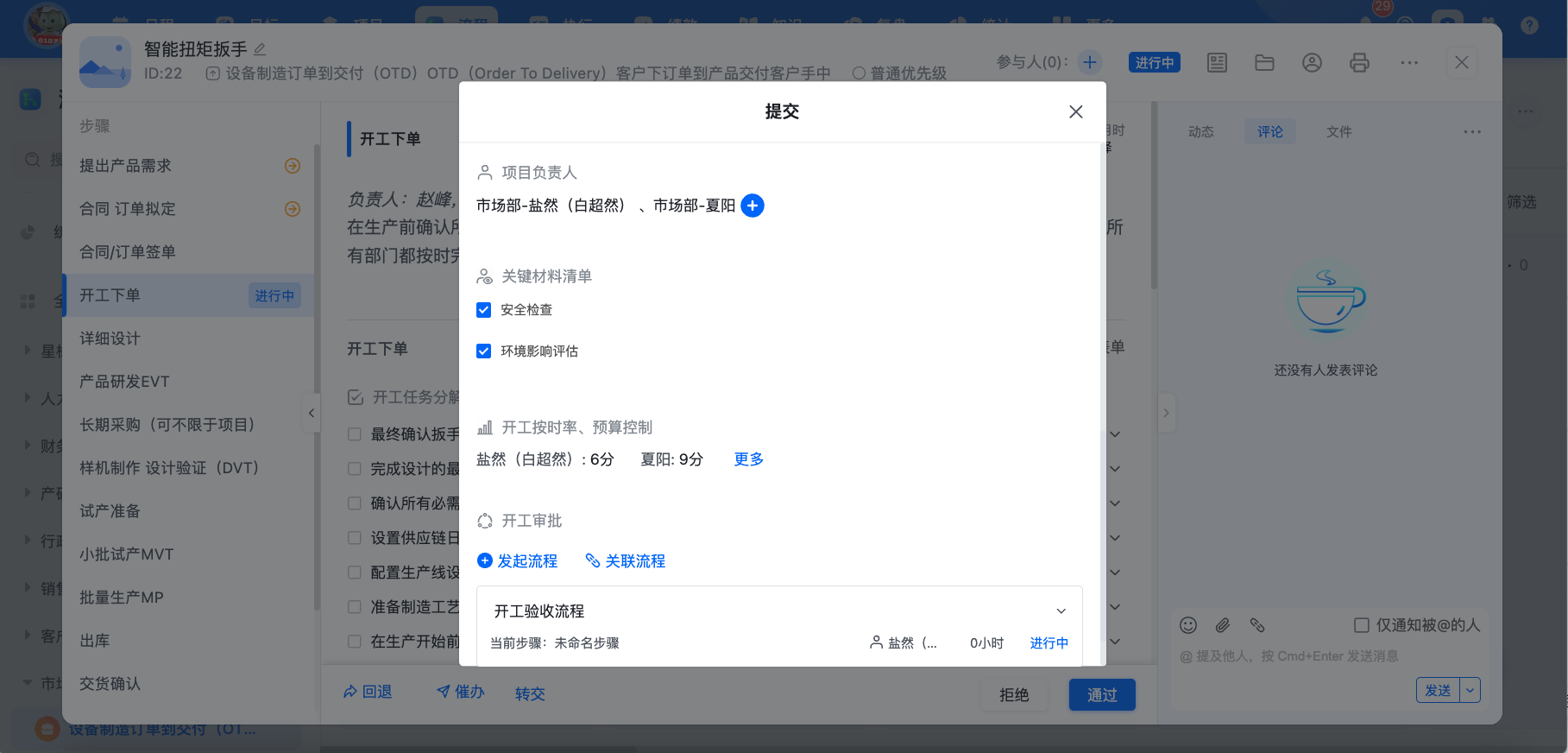The image size is (1568, 753).
Task: Select the 产品研发EVT step
Action: pyautogui.click(x=188, y=382)
